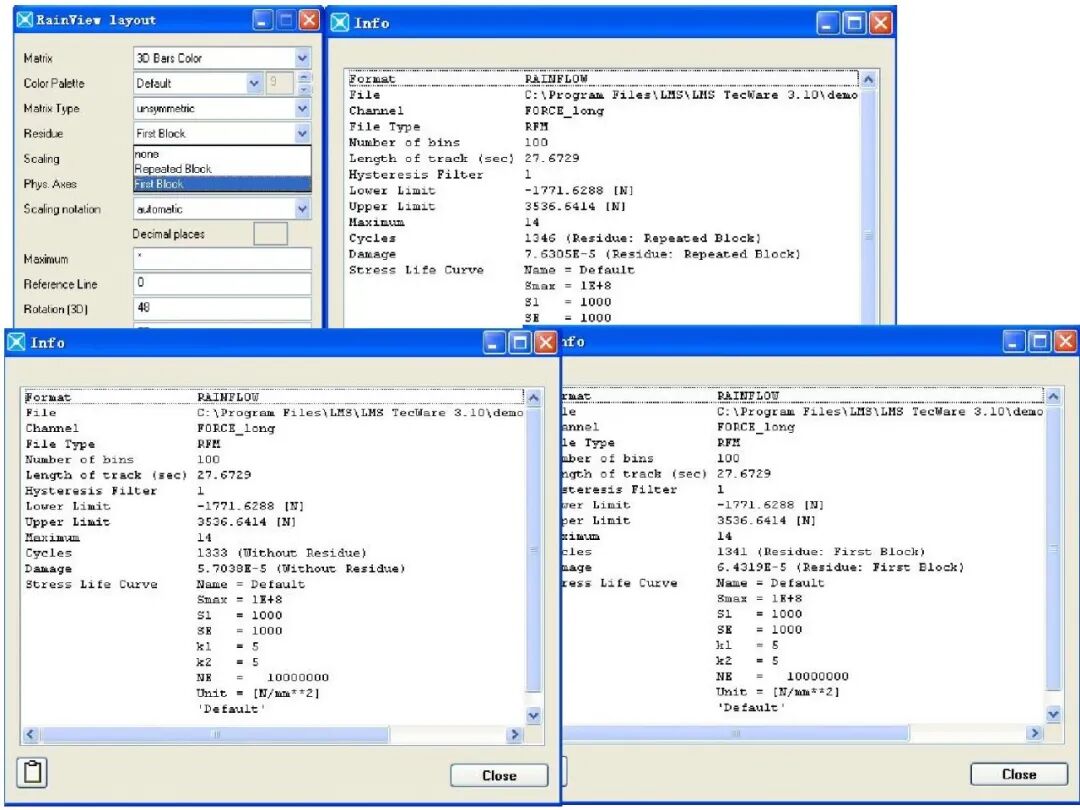This screenshot has height=810, width=1080.
Task: Click the clipboard copy icon in left Info window
Action: pos(33,772)
